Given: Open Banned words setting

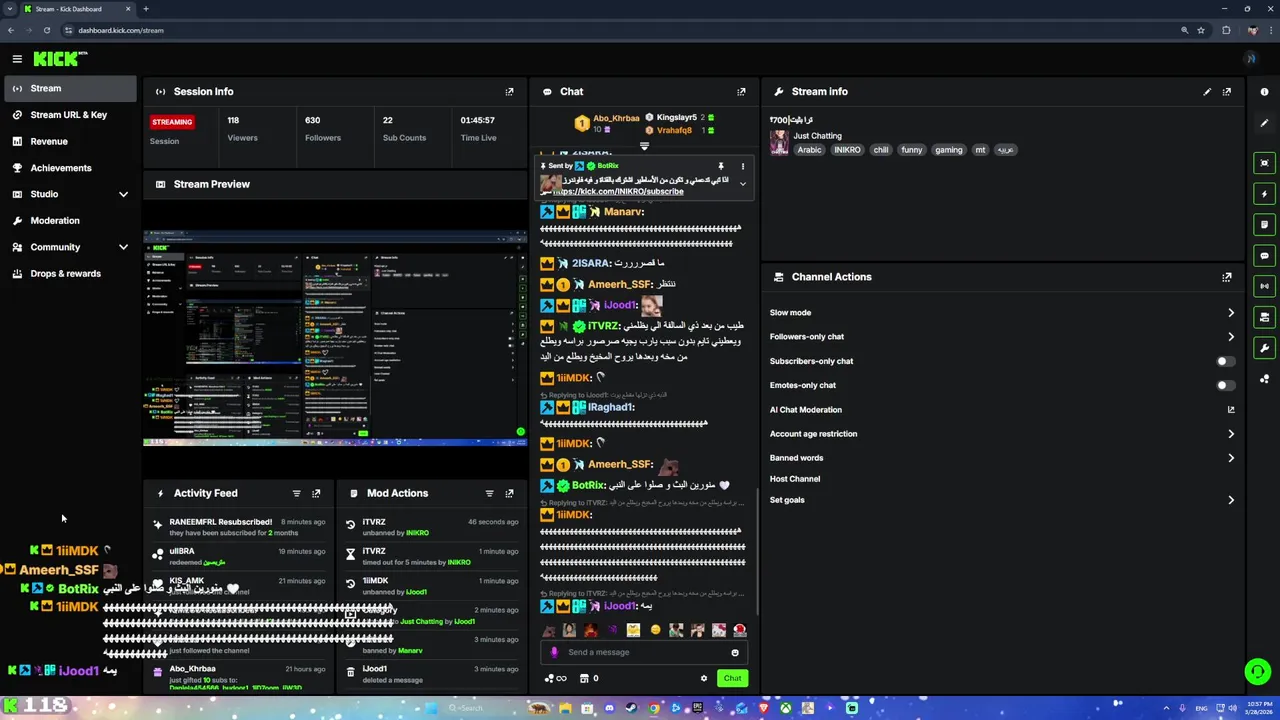Looking at the screenshot, I should [x=797, y=458].
